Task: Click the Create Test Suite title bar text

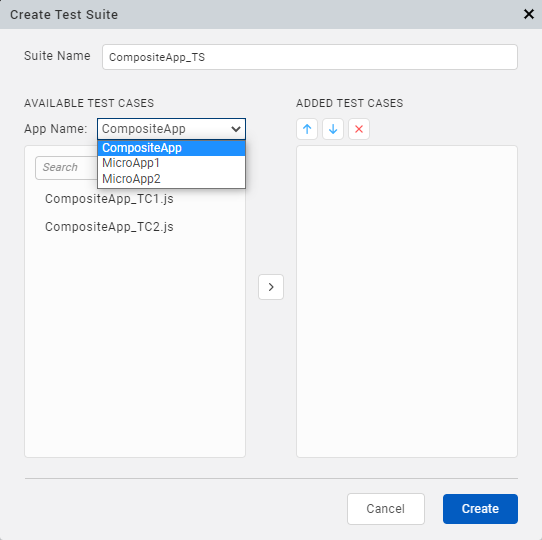Action: click(x=64, y=15)
